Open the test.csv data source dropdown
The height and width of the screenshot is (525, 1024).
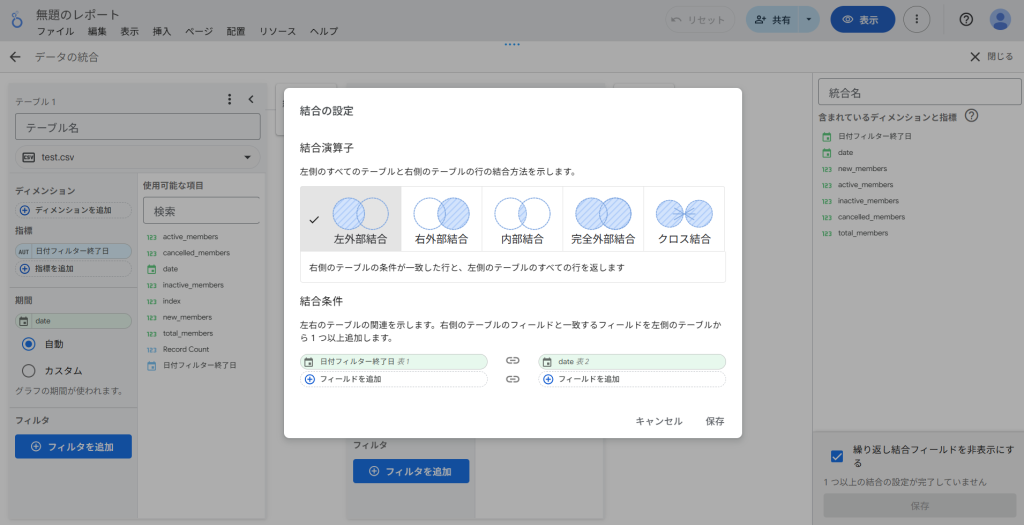(138, 157)
